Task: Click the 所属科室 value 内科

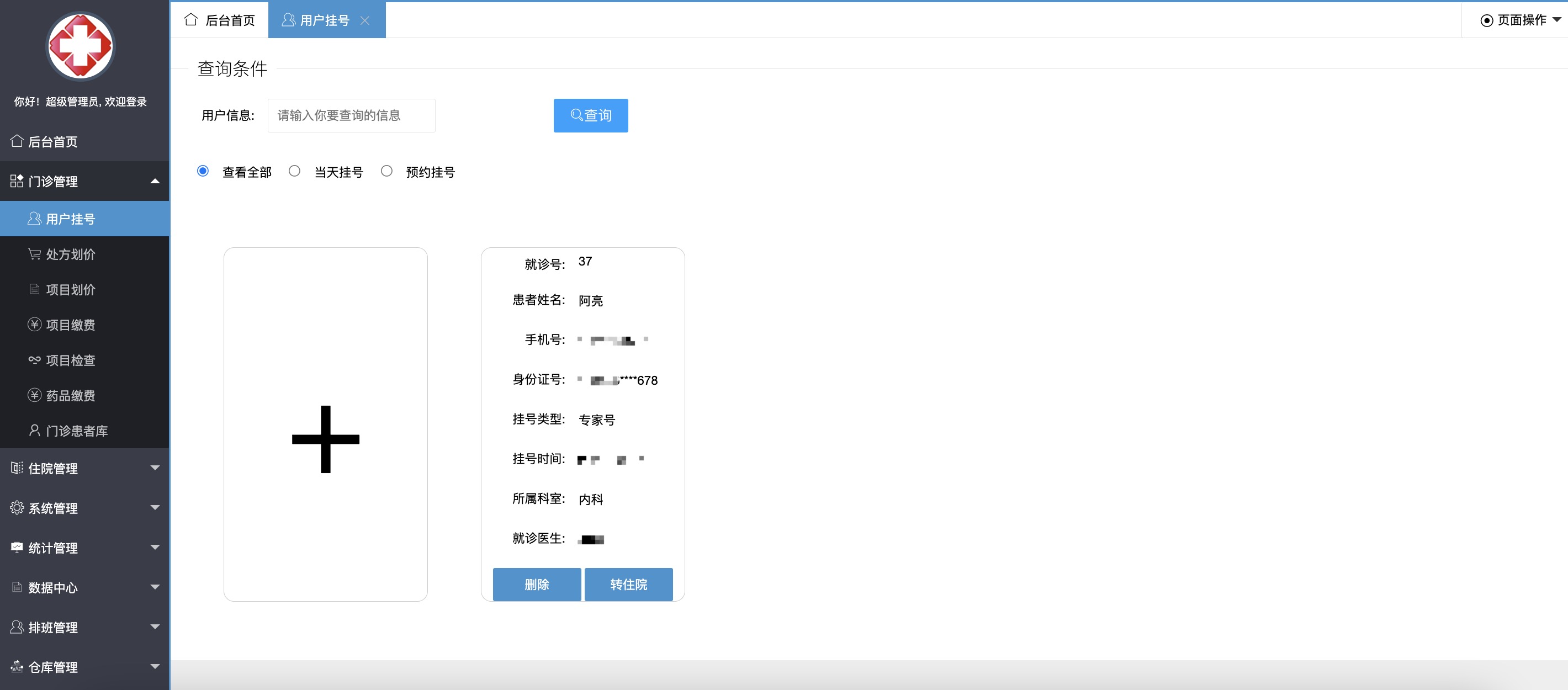Action: click(590, 499)
